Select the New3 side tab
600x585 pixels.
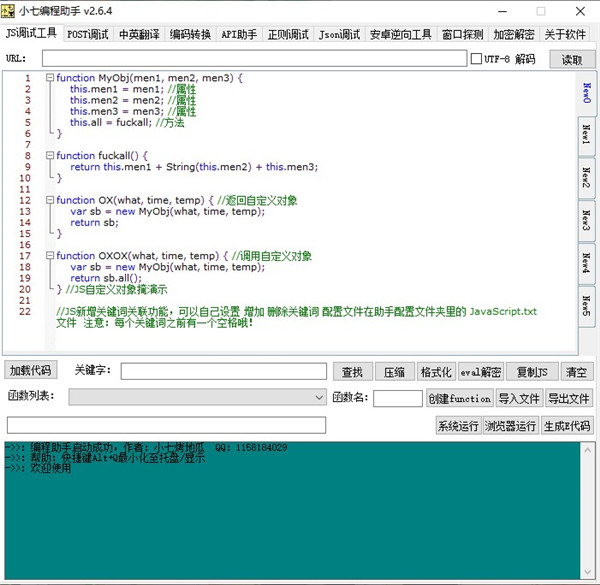click(587, 220)
